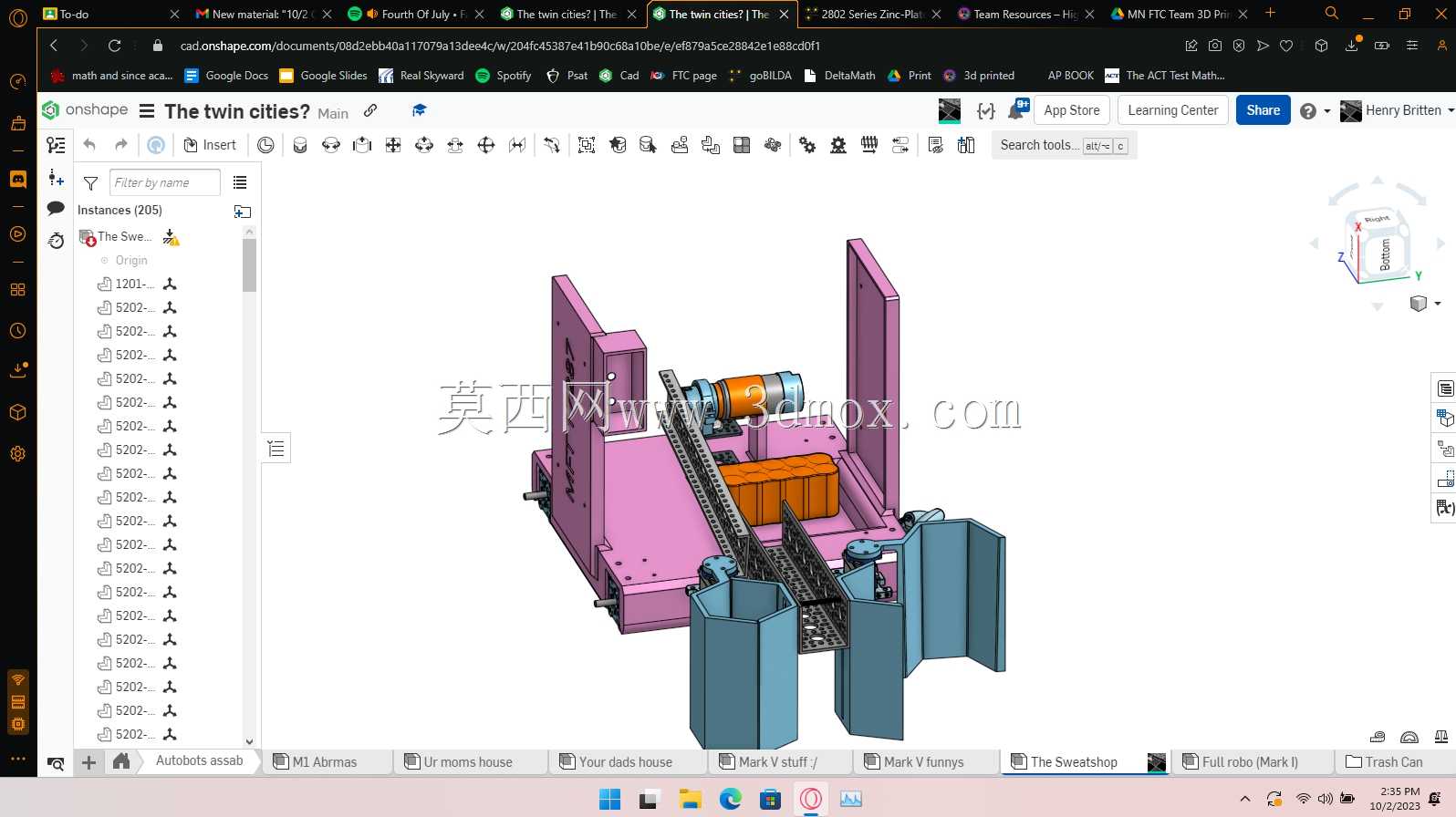1456x817 pixels.
Task: Select the Cylindrical mate tool
Action: pyautogui.click(x=424, y=145)
